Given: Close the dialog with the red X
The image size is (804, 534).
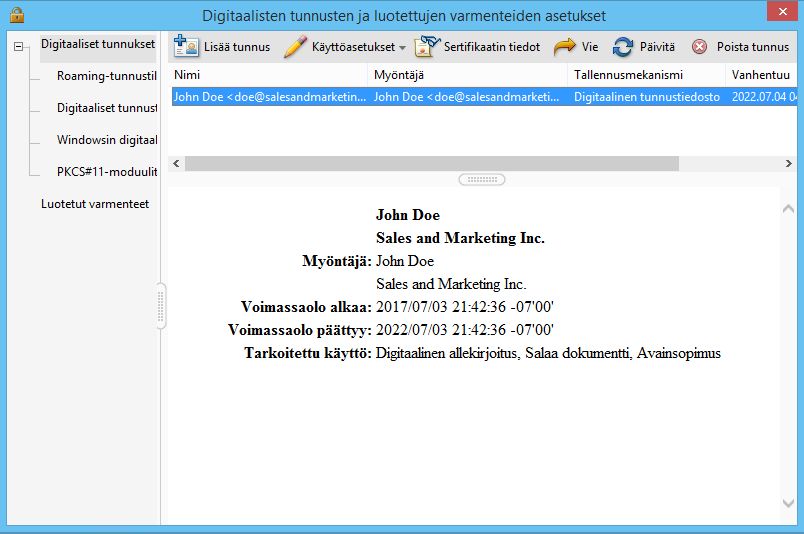Looking at the screenshot, I should [782, 11].
